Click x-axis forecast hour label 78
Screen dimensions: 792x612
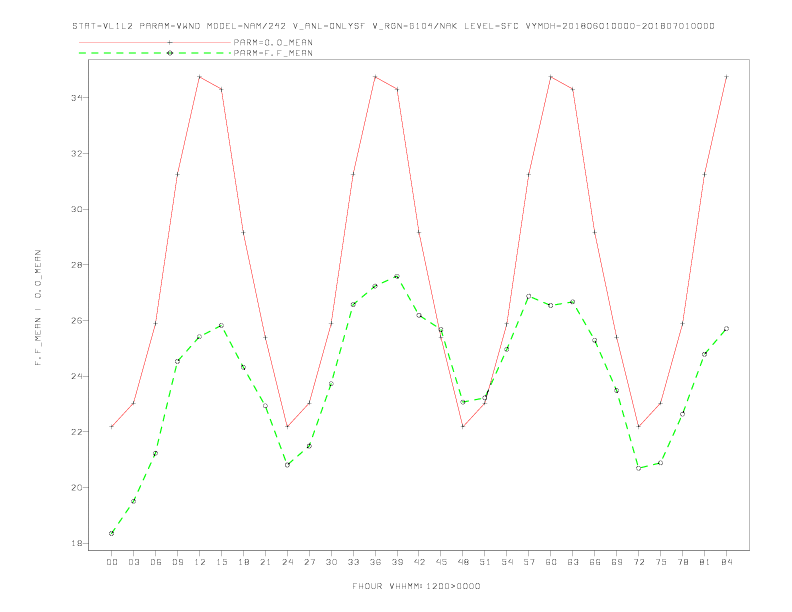point(682,562)
